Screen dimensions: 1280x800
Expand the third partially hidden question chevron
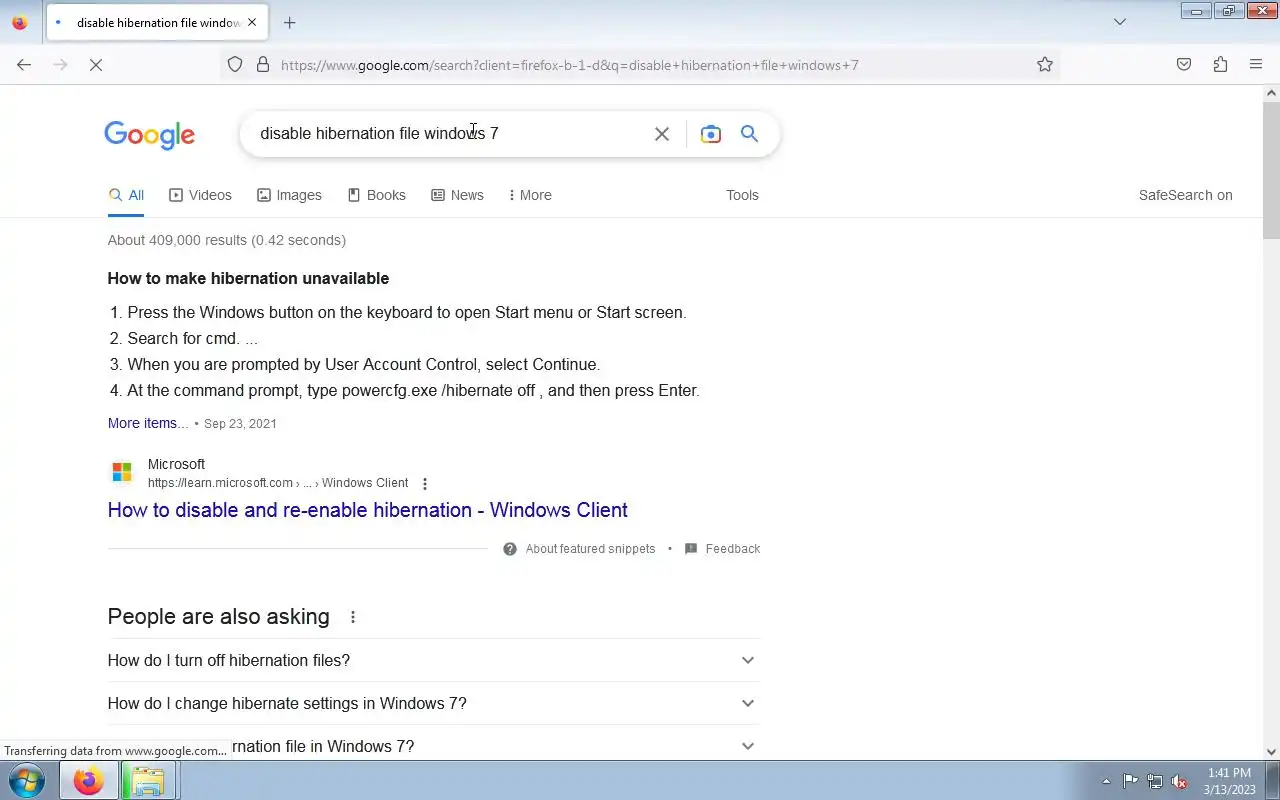pyautogui.click(x=747, y=746)
